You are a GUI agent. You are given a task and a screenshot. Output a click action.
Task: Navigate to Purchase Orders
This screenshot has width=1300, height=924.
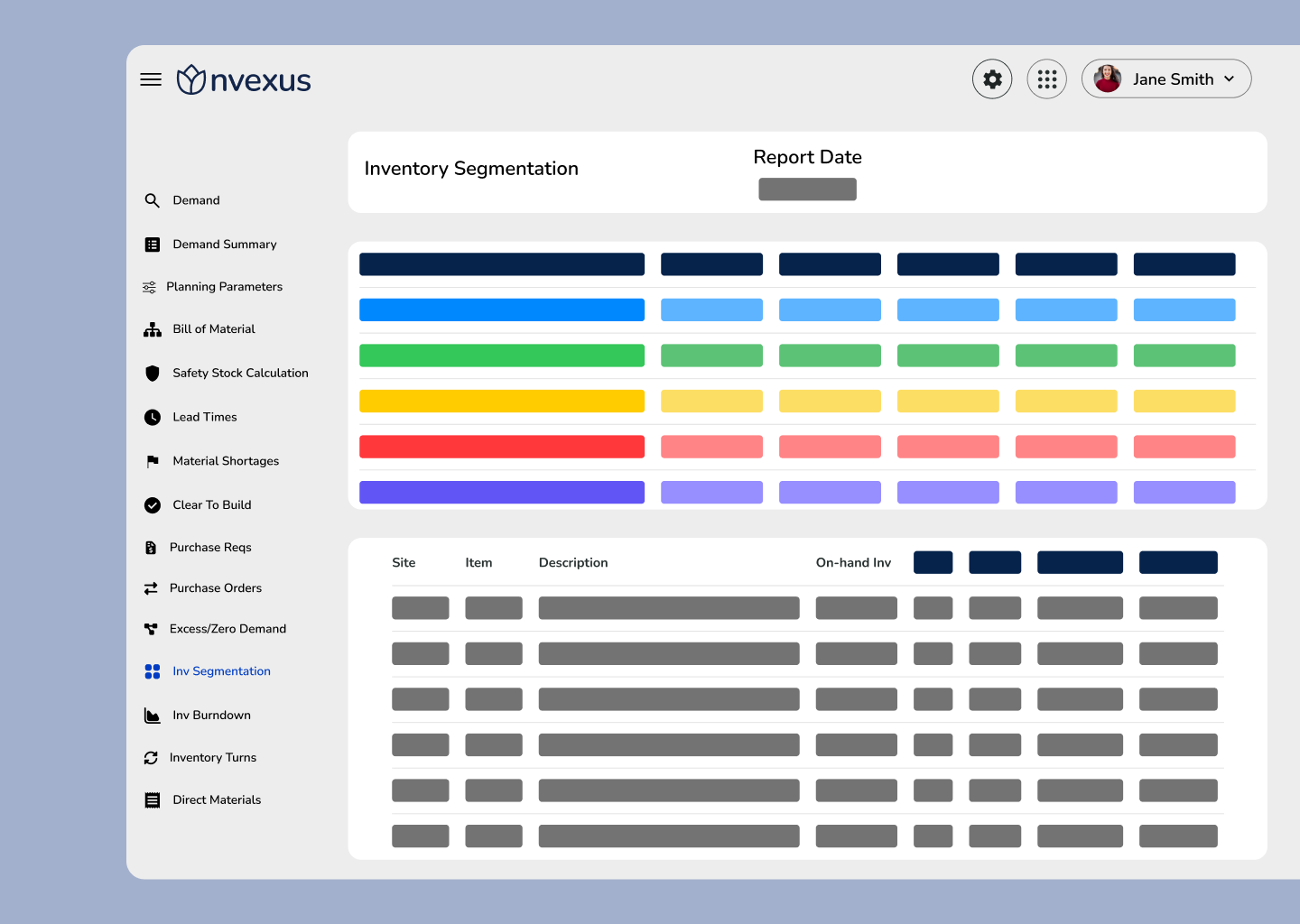click(x=216, y=588)
